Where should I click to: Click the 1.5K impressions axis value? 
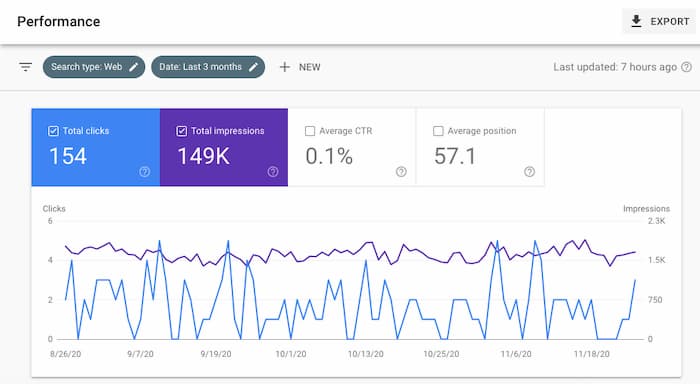pos(657,260)
